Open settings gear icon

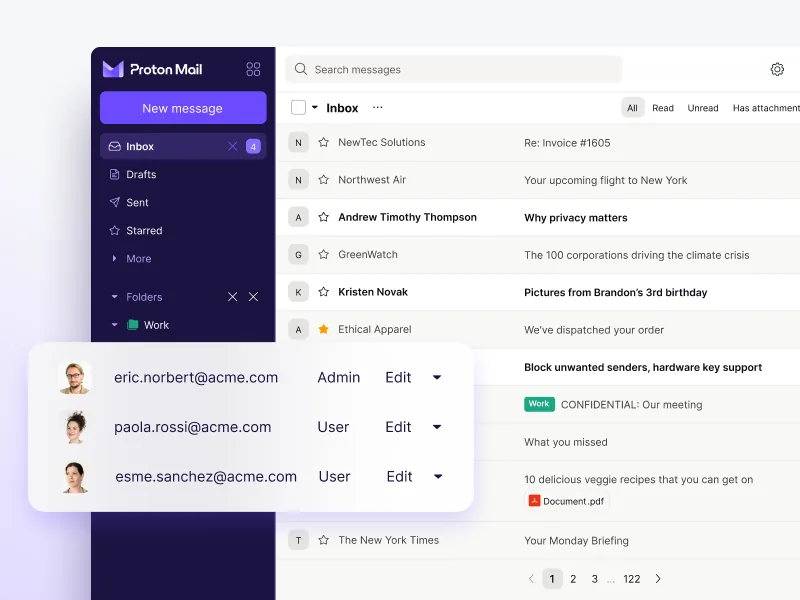[777, 69]
